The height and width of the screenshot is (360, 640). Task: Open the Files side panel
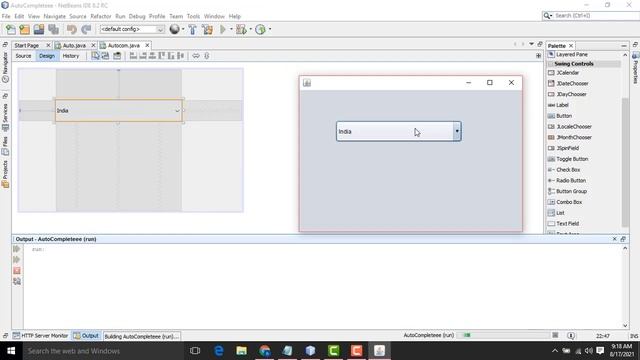pos(5,146)
